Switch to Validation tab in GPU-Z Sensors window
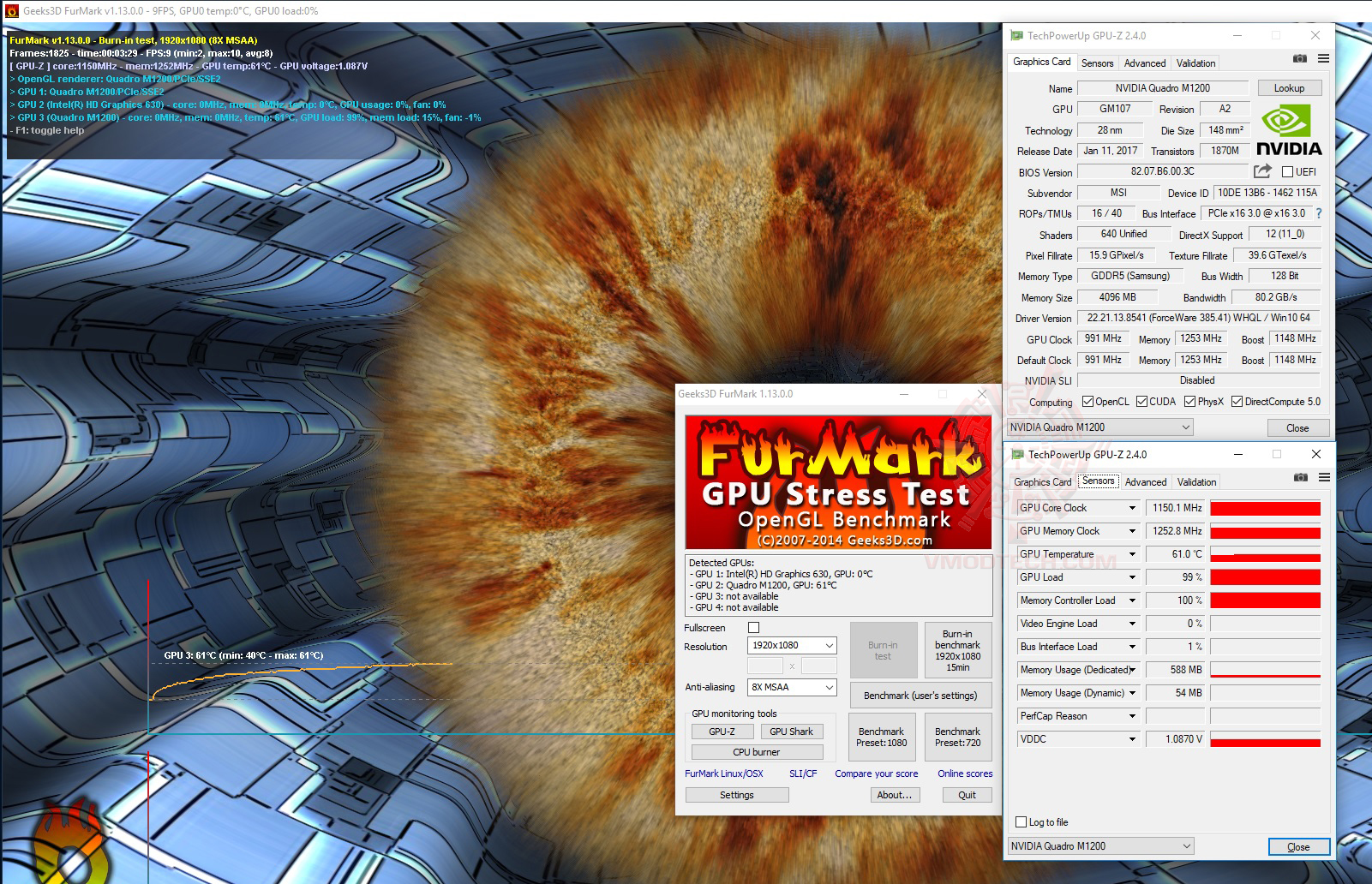The height and width of the screenshot is (884, 1372). (x=1196, y=482)
